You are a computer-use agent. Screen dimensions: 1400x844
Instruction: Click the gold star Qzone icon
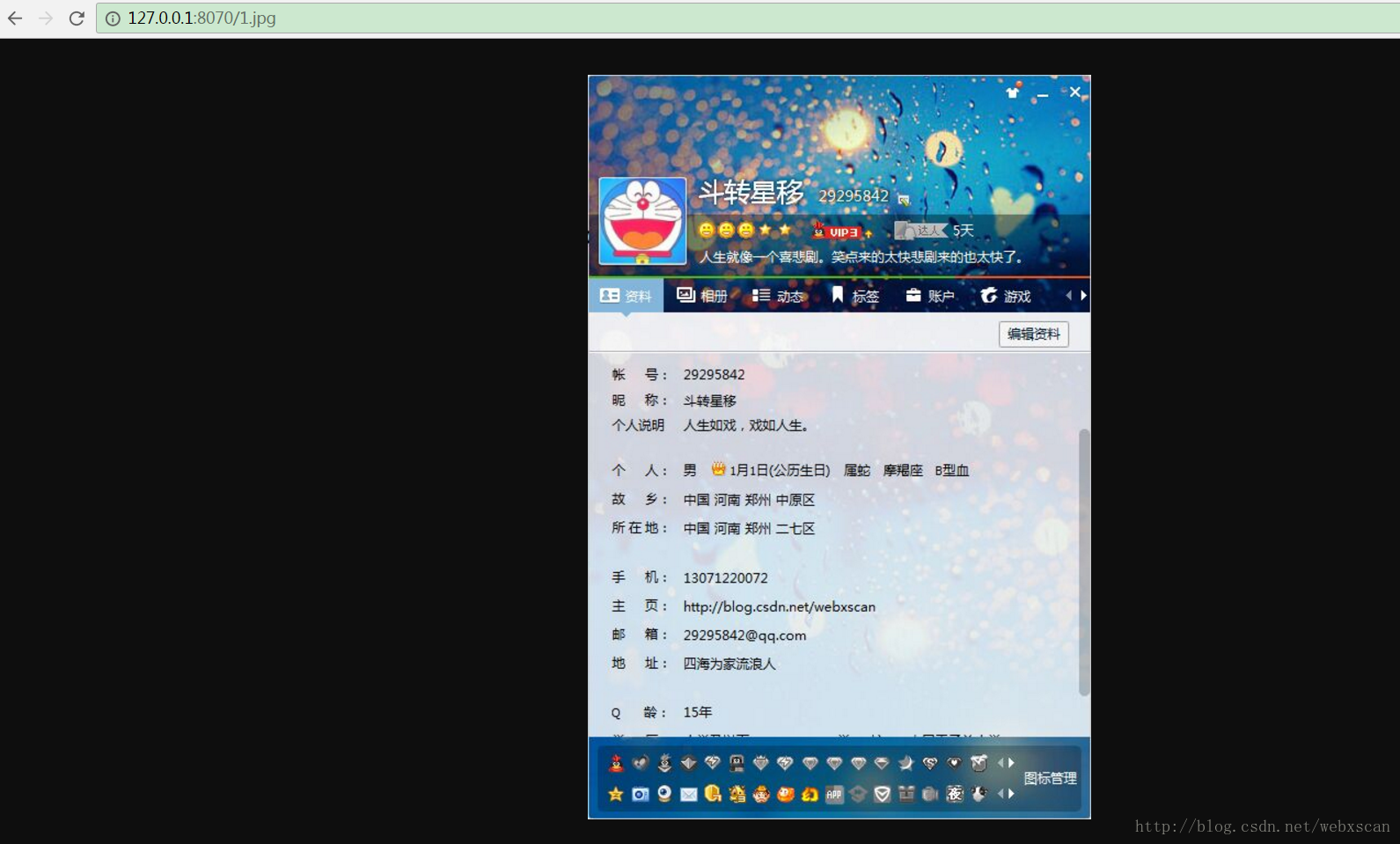tap(616, 794)
